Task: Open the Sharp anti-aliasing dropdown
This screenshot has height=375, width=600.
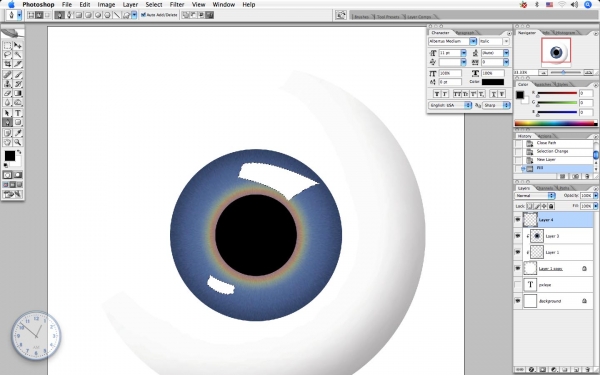Action: tap(496, 105)
